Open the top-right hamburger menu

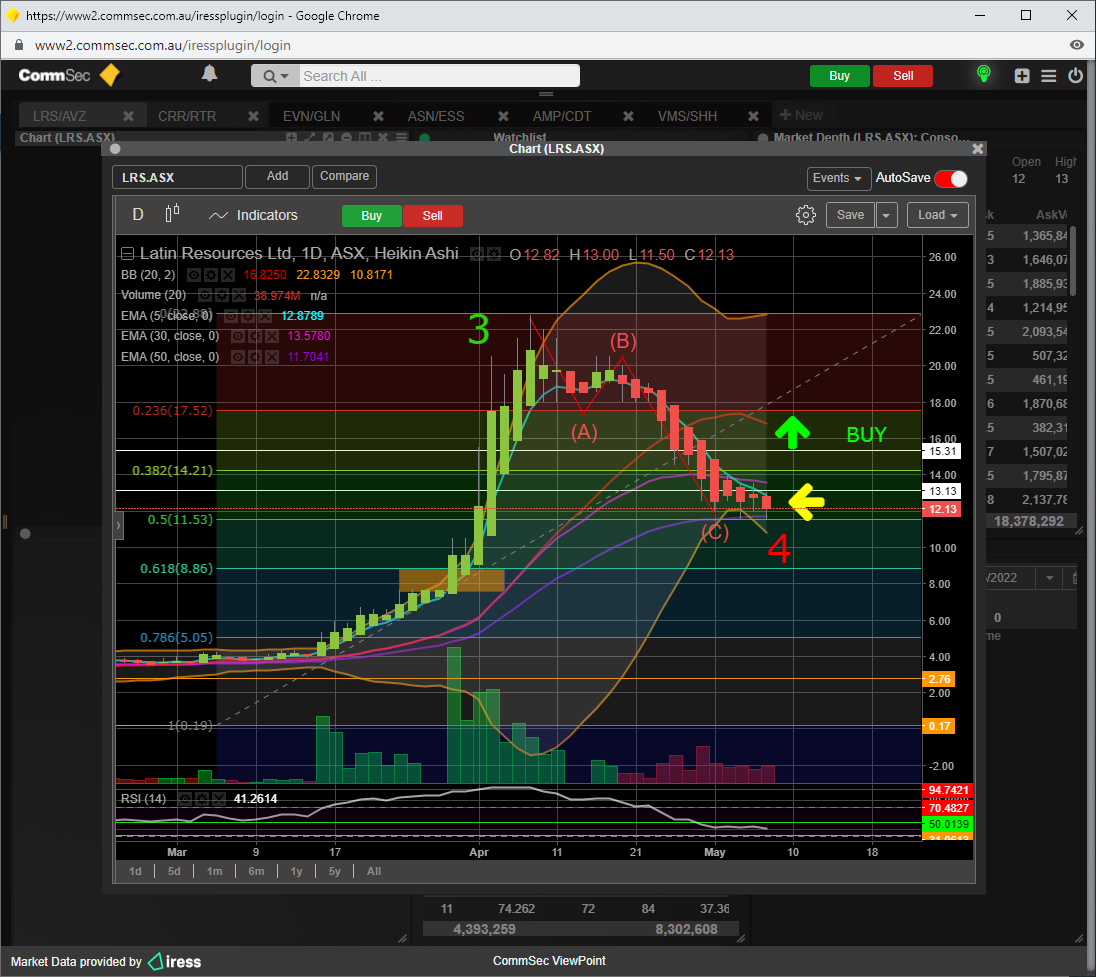[x=1048, y=75]
